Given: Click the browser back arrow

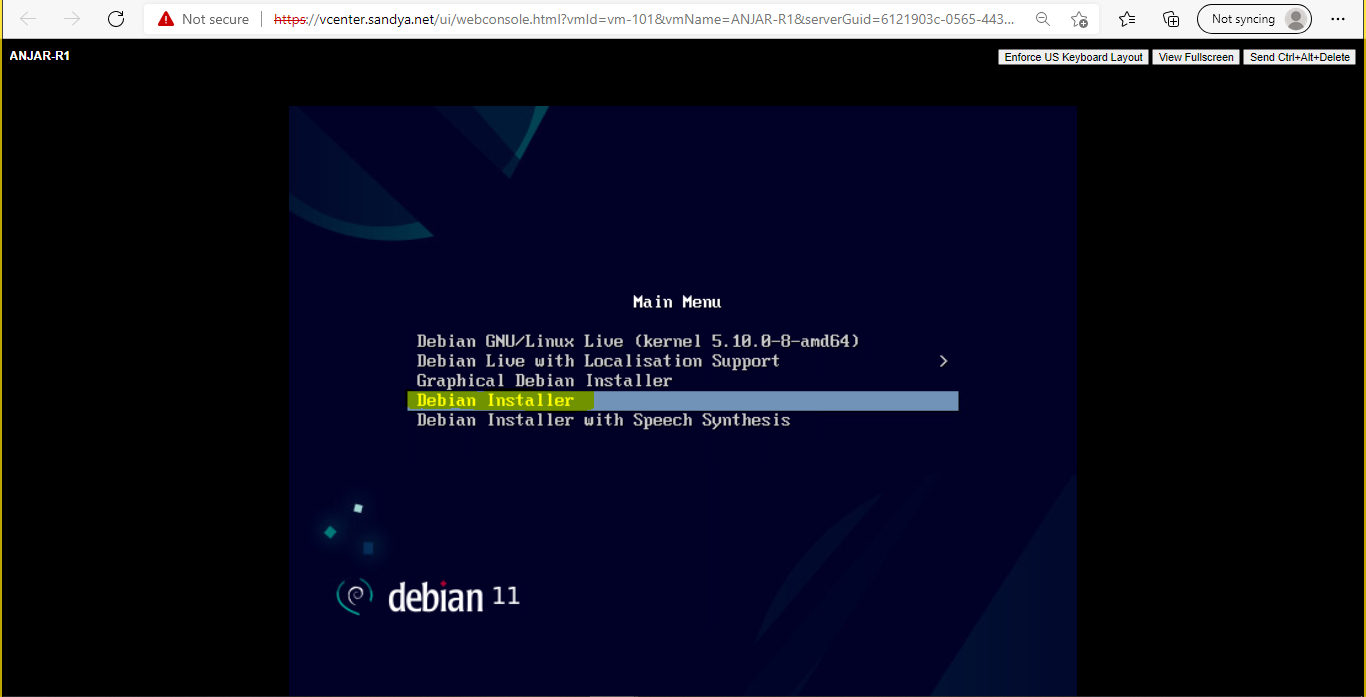Looking at the screenshot, I should (28, 19).
